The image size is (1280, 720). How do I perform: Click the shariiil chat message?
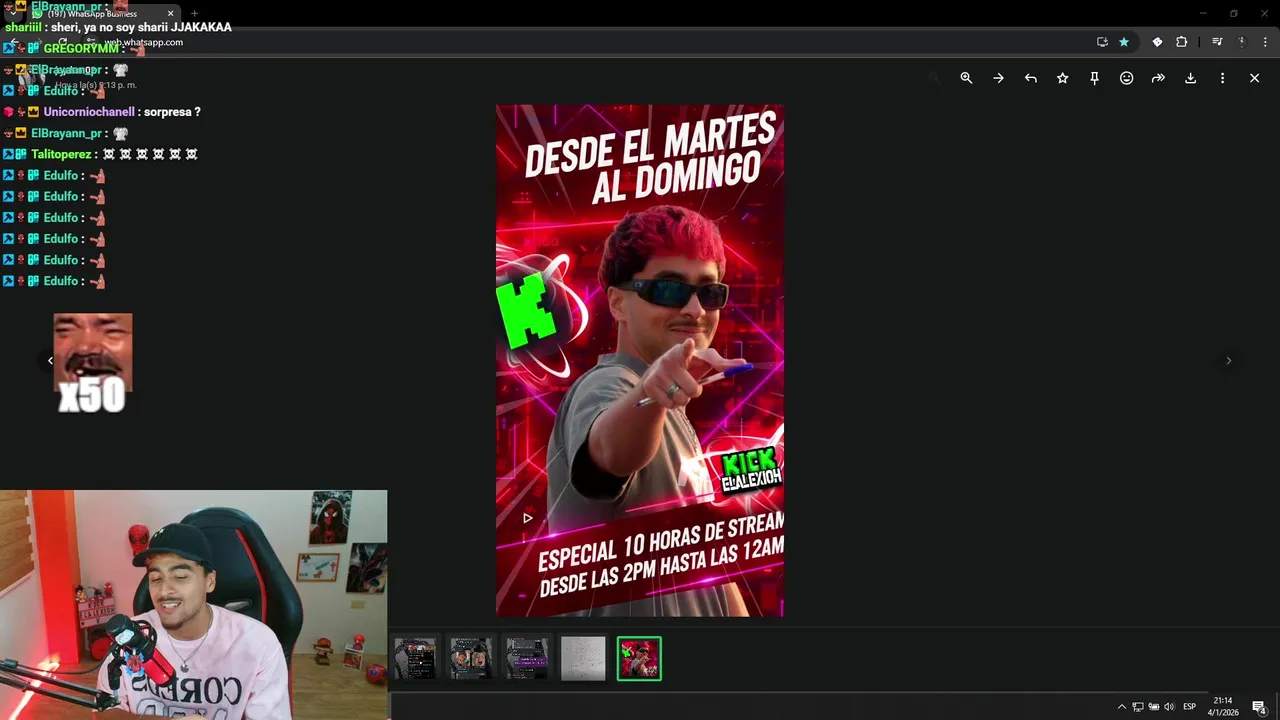(x=118, y=27)
